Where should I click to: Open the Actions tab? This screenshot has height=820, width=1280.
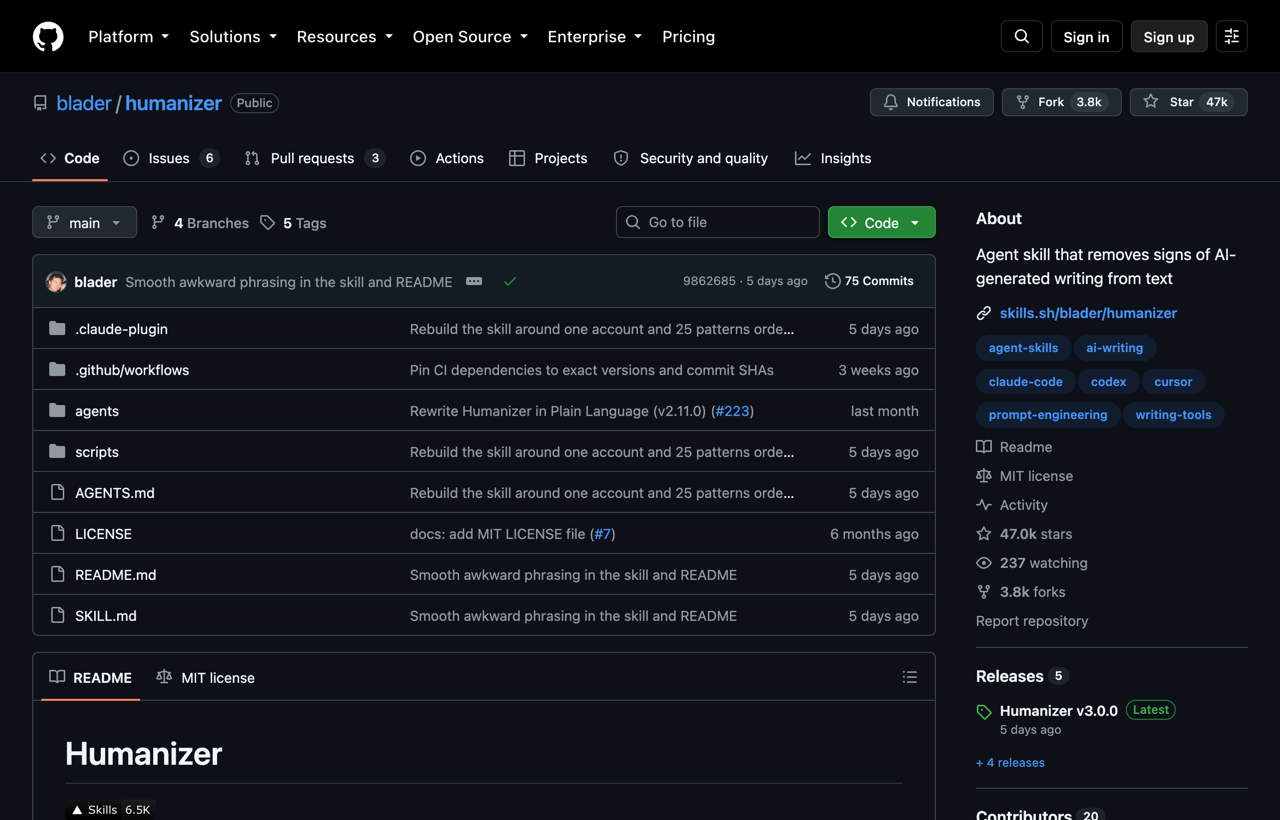[x=447, y=158]
